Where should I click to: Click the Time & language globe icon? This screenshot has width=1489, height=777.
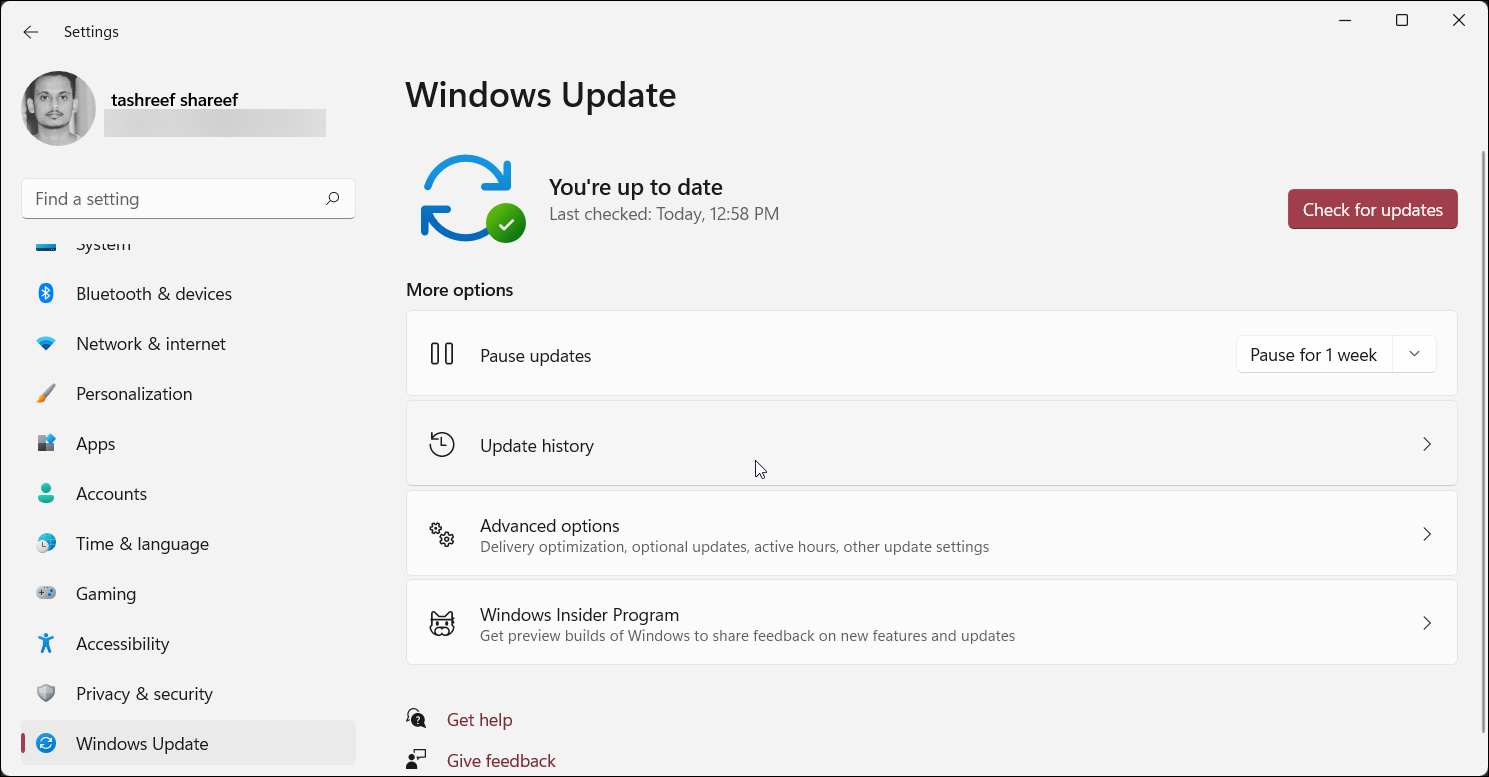46,543
